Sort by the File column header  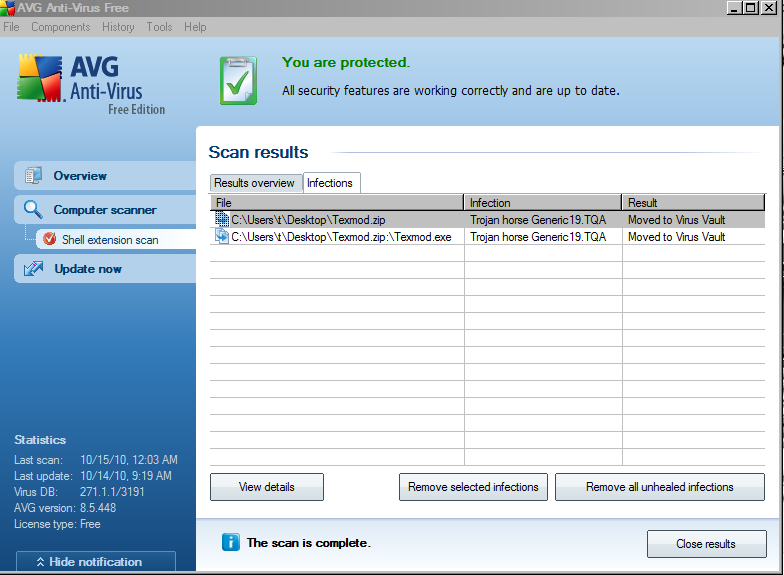336,202
